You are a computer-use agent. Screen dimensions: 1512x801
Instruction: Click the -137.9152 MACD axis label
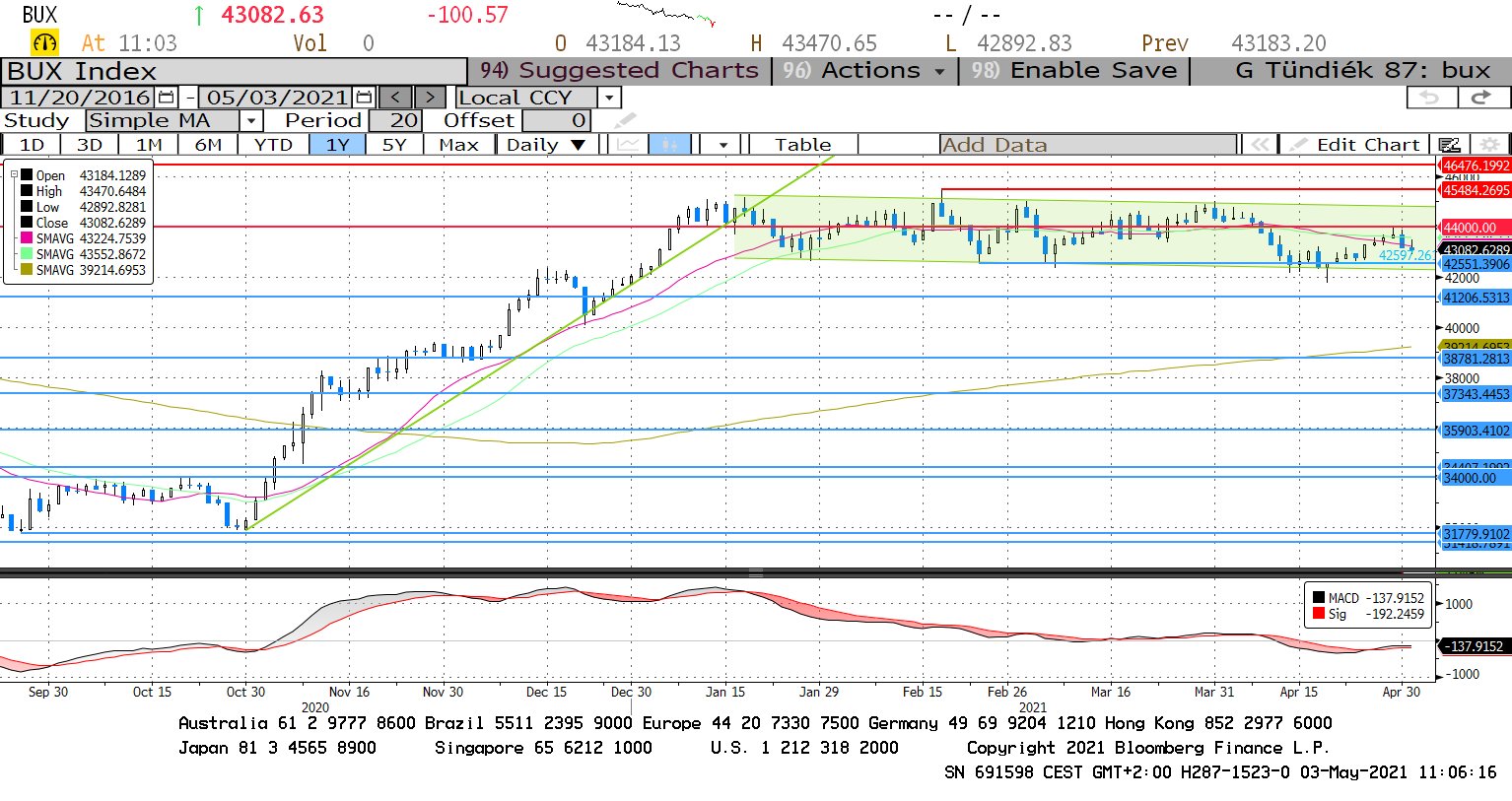click(x=1476, y=646)
